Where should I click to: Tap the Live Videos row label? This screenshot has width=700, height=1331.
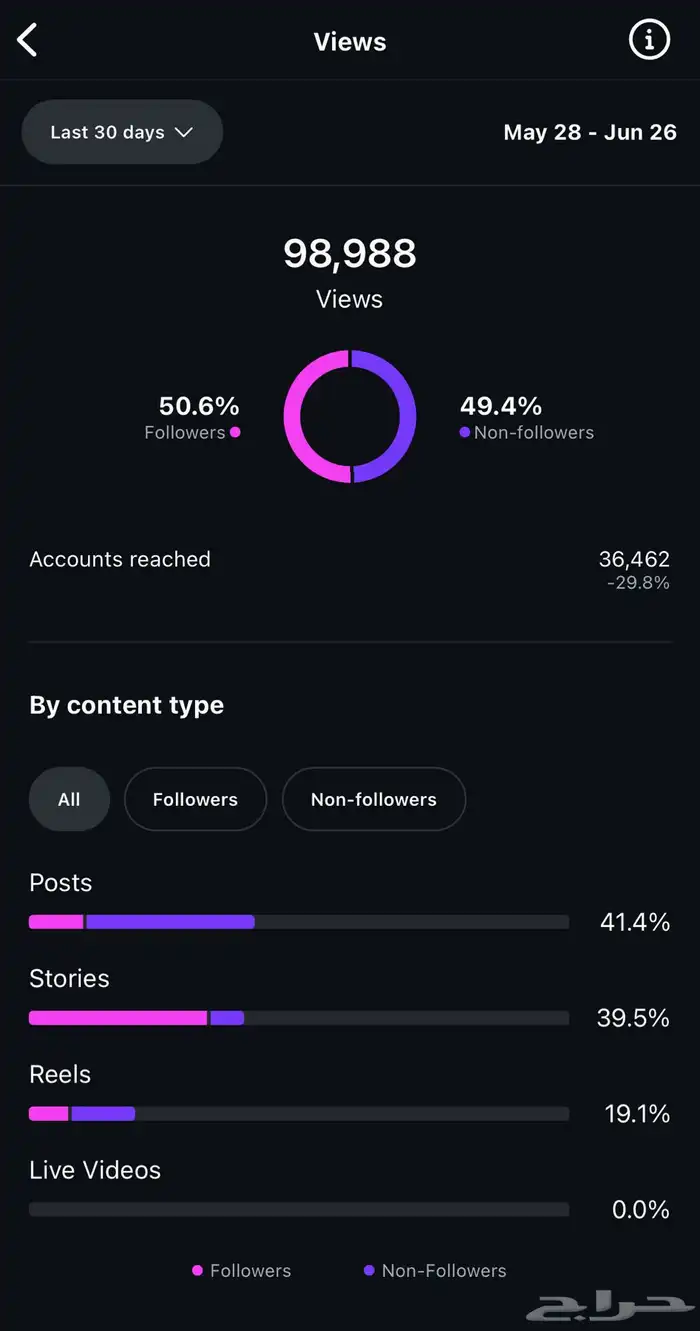95,1170
